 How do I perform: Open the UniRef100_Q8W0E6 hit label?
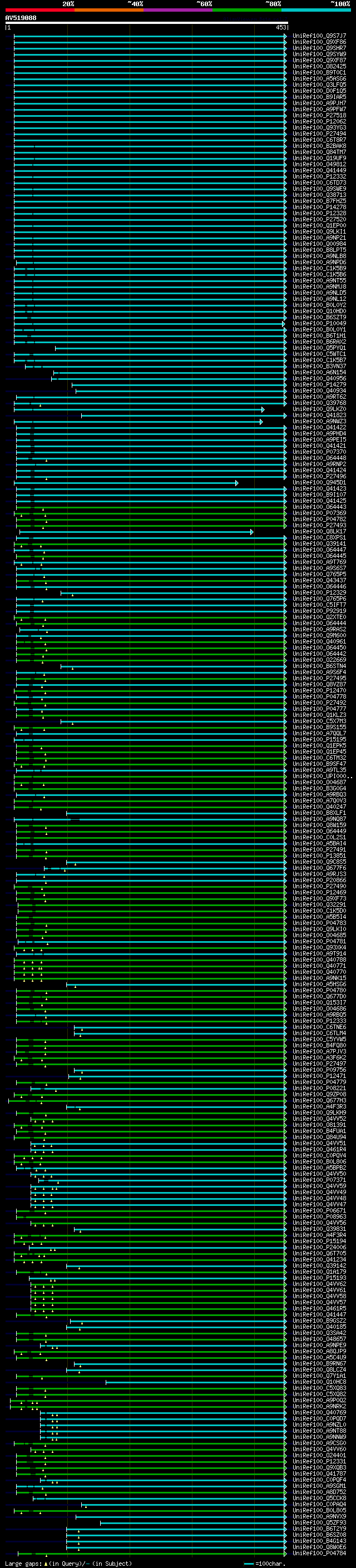point(319,1547)
